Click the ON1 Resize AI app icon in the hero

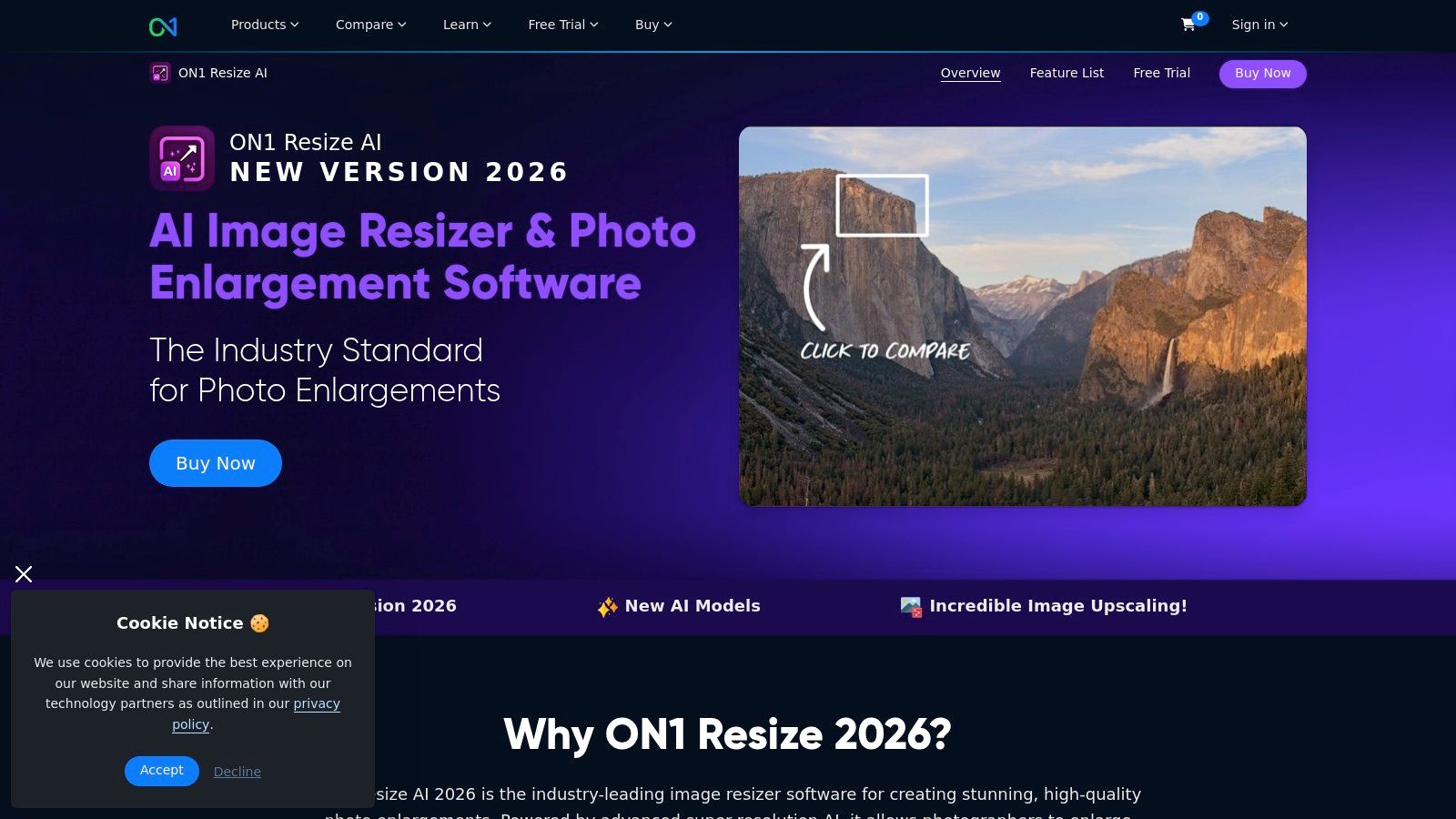pos(181,158)
